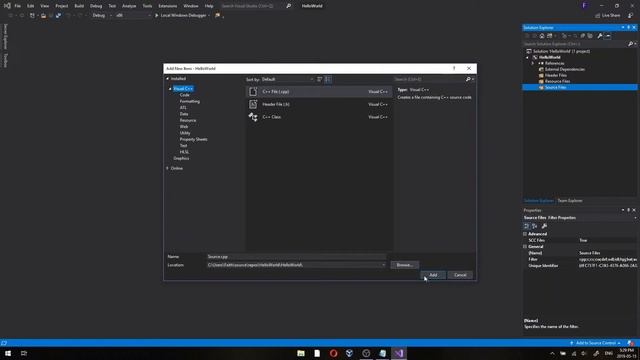The width and height of the screenshot is (640, 360).
Task: Collapse the Visual C++ tree node
Action: [x=170, y=89]
